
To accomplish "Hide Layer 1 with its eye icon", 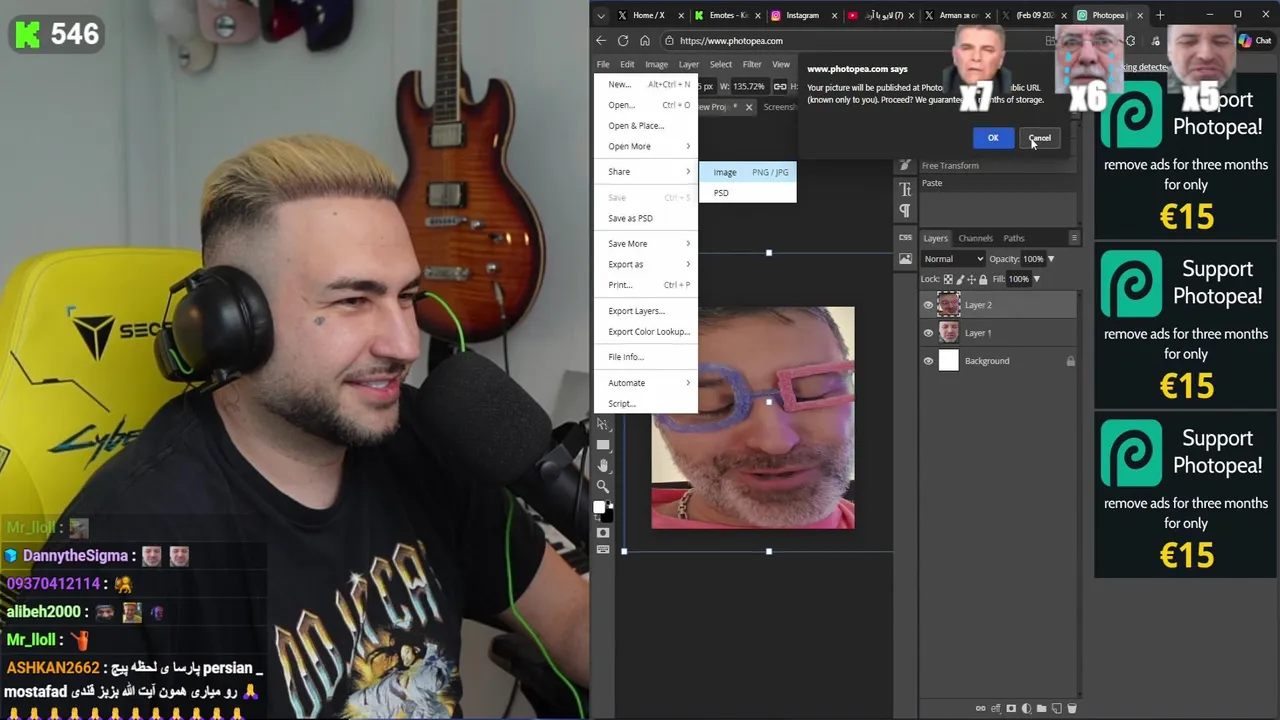I will click(x=928, y=333).
